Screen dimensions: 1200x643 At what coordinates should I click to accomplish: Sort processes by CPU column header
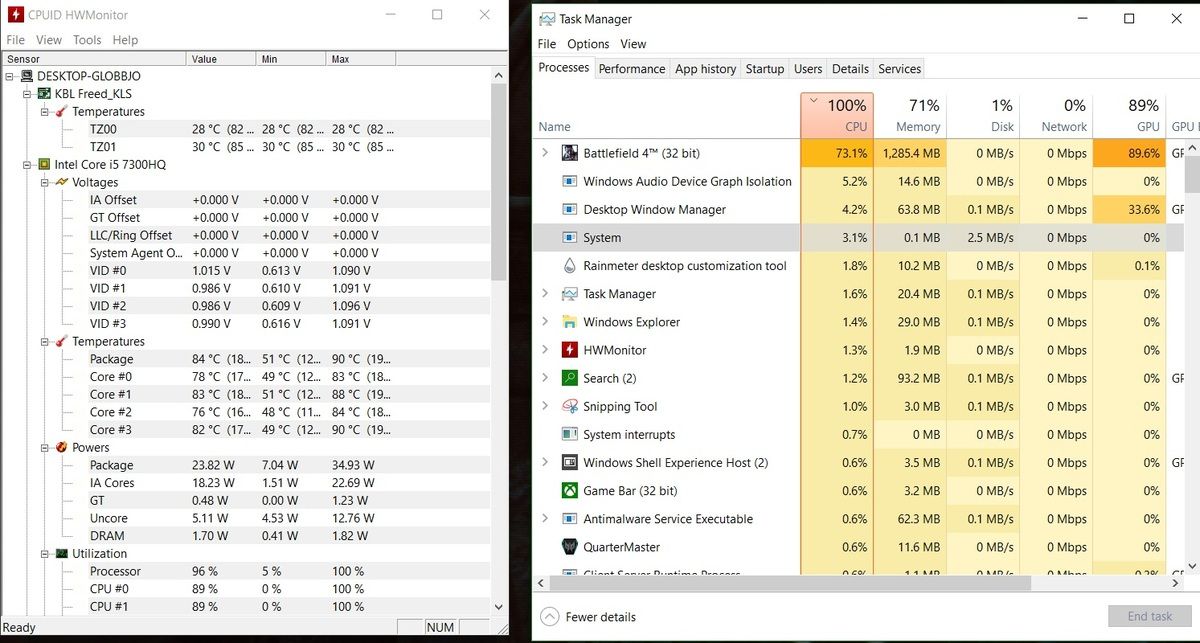[837, 116]
